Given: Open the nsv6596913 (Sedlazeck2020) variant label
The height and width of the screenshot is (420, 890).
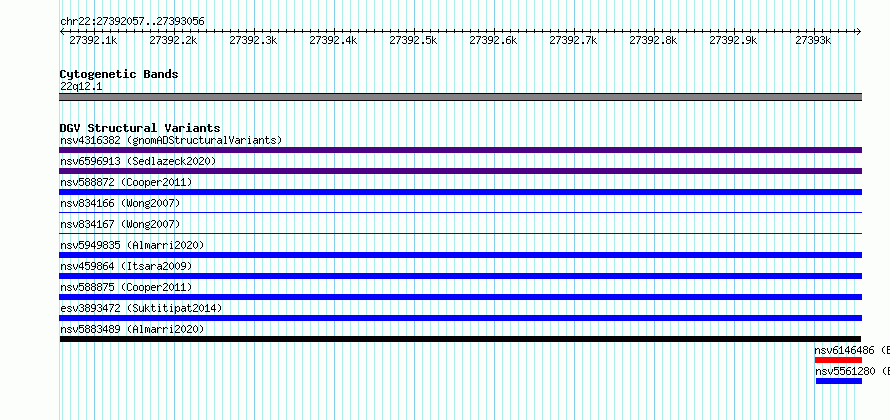Looking at the screenshot, I should click(x=138, y=161).
